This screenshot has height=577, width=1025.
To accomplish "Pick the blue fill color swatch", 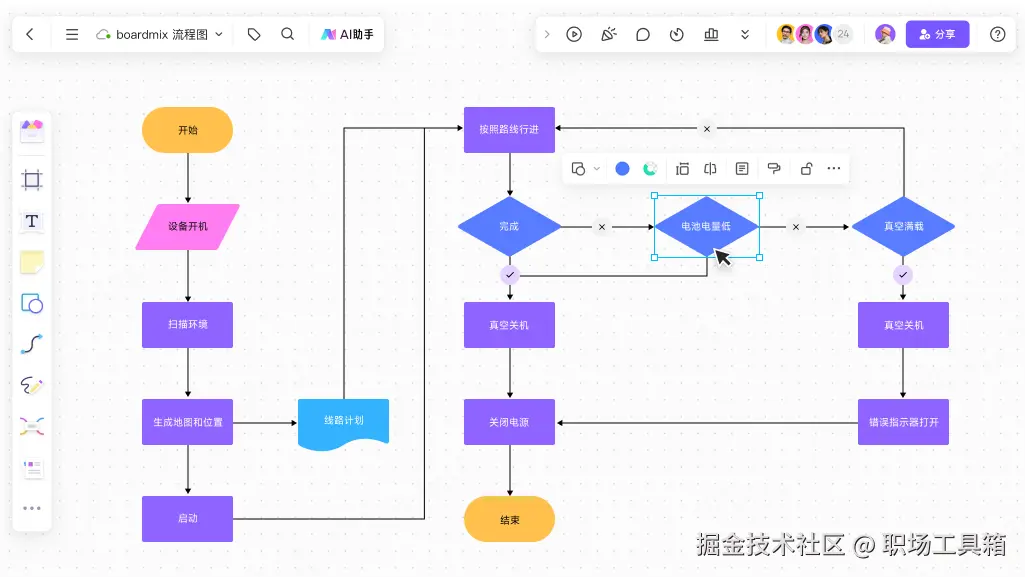I will click(622, 169).
